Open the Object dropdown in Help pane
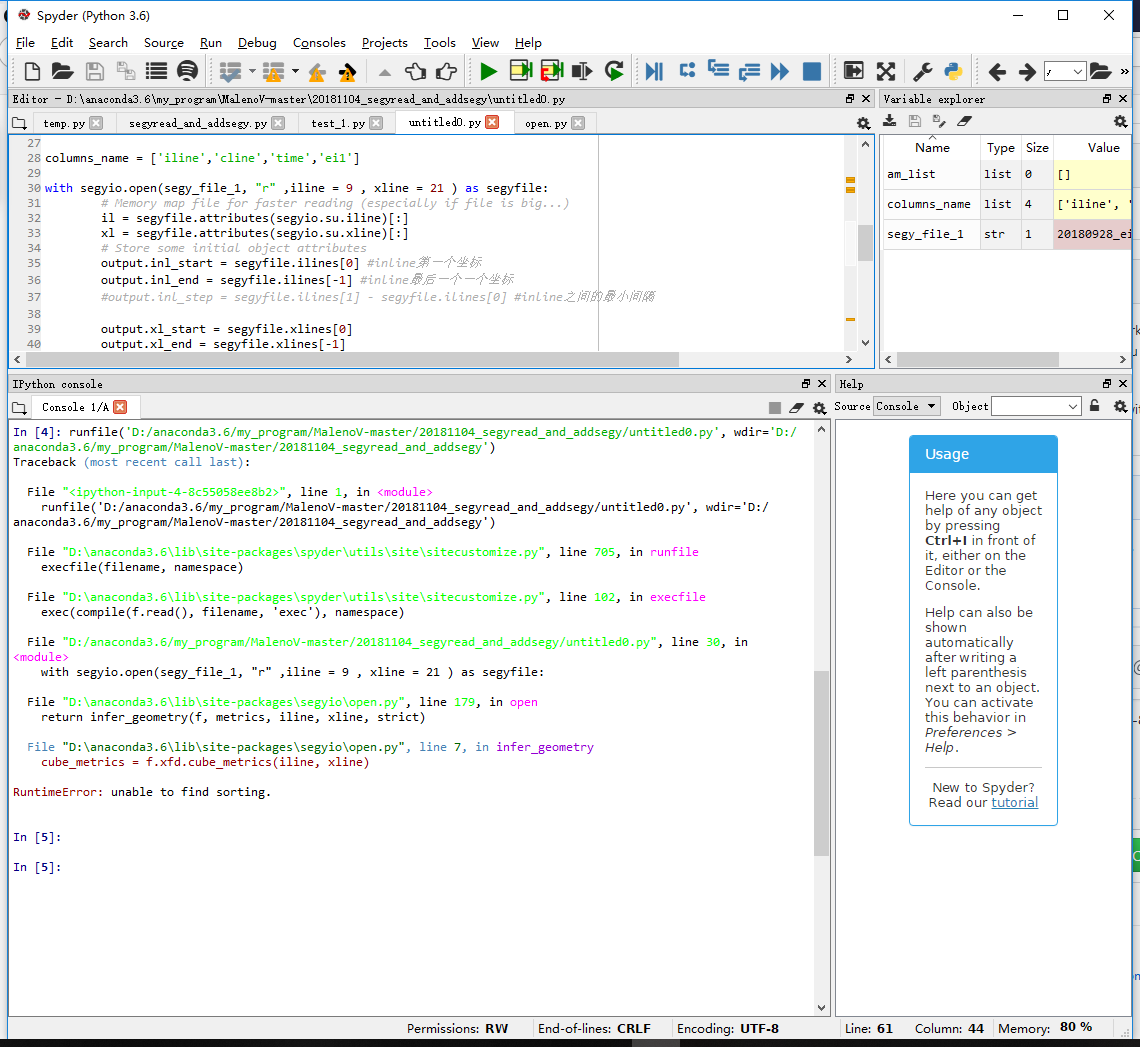 1035,406
